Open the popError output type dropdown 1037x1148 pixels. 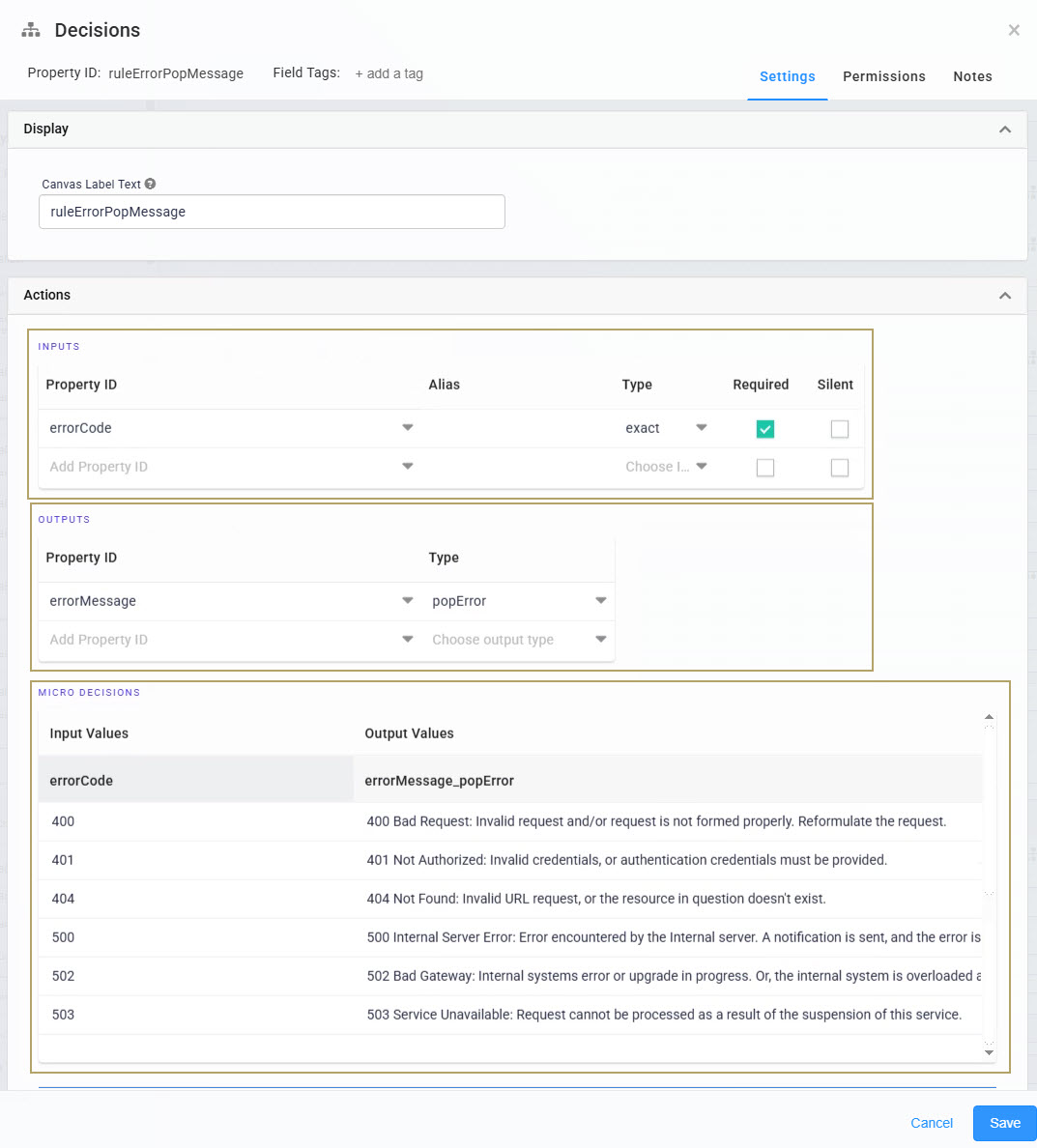pyautogui.click(x=601, y=601)
